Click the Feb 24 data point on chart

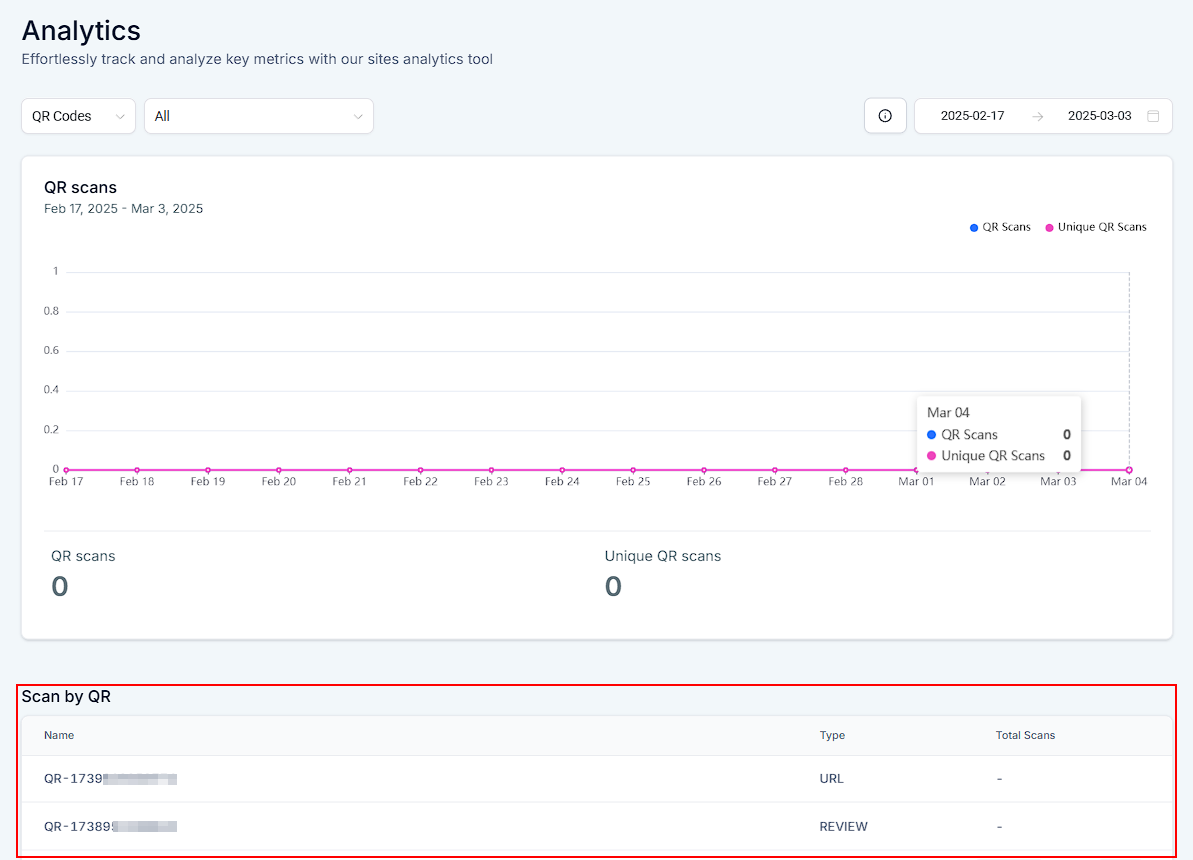point(562,470)
